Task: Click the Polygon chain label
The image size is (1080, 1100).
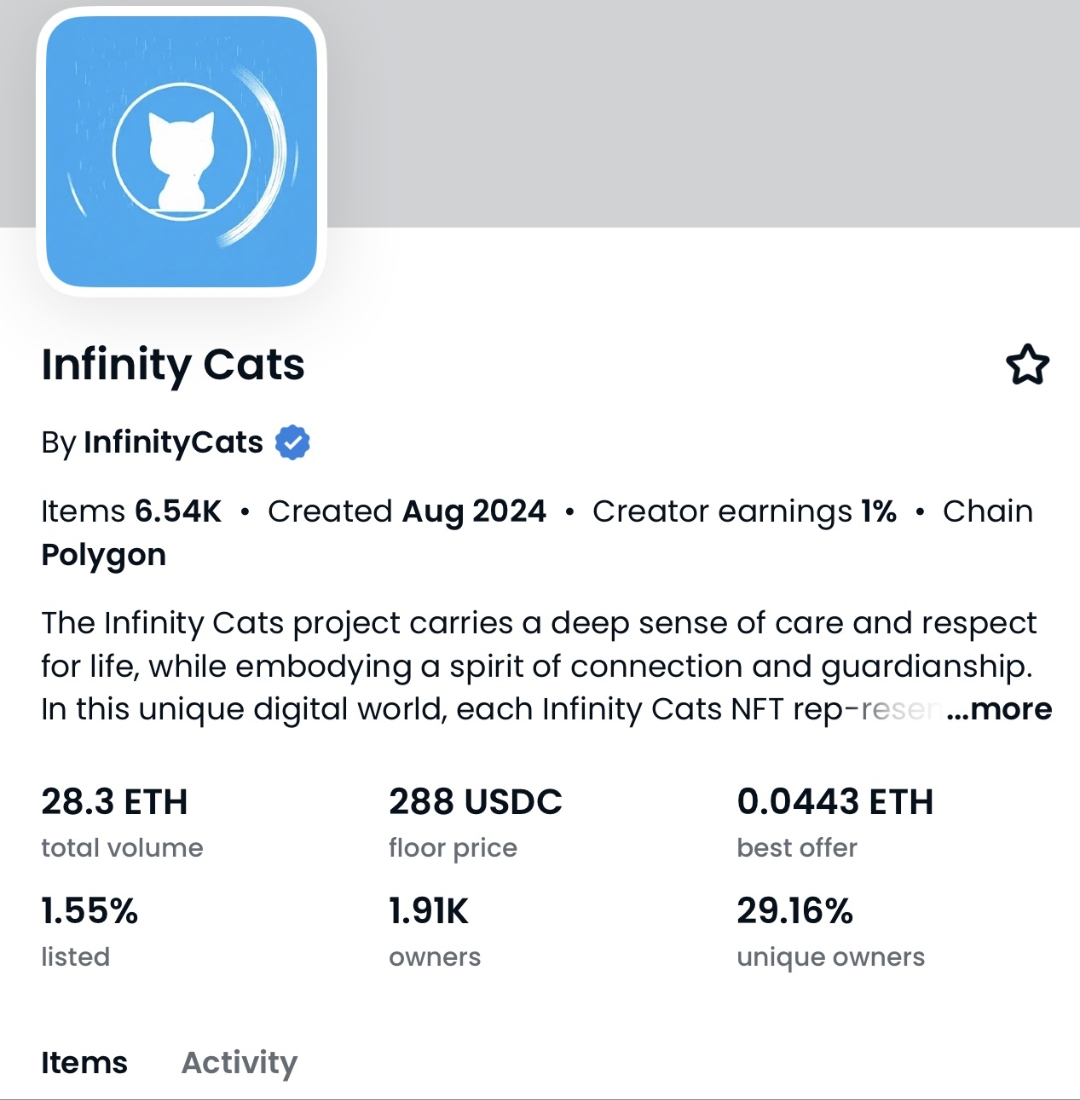Action: (x=103, y=556)
